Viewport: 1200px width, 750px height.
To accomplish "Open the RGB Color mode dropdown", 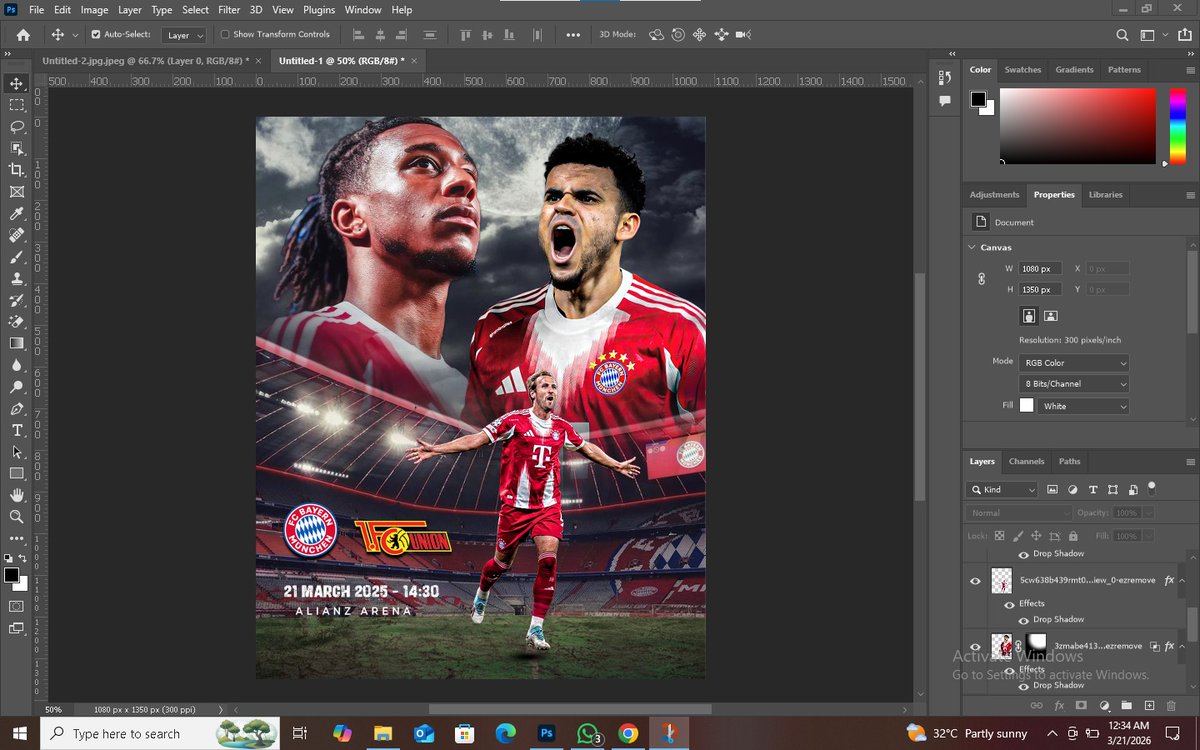I will (x=1074, y=363).
